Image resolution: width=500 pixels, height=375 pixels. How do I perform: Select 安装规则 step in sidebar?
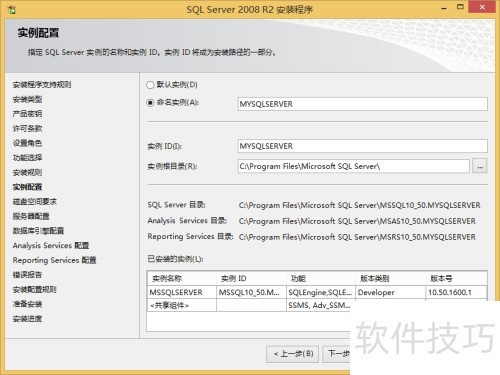click(27, 172)
